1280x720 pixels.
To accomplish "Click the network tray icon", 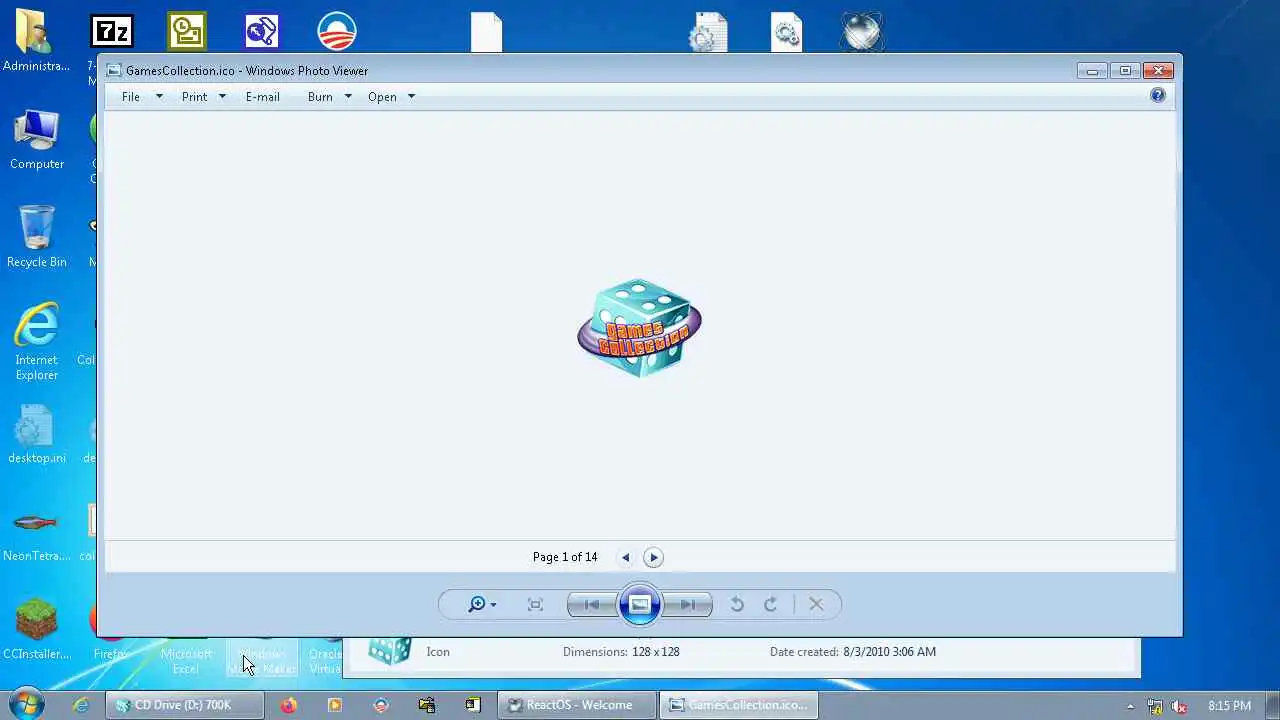I will coord(1155,706).
